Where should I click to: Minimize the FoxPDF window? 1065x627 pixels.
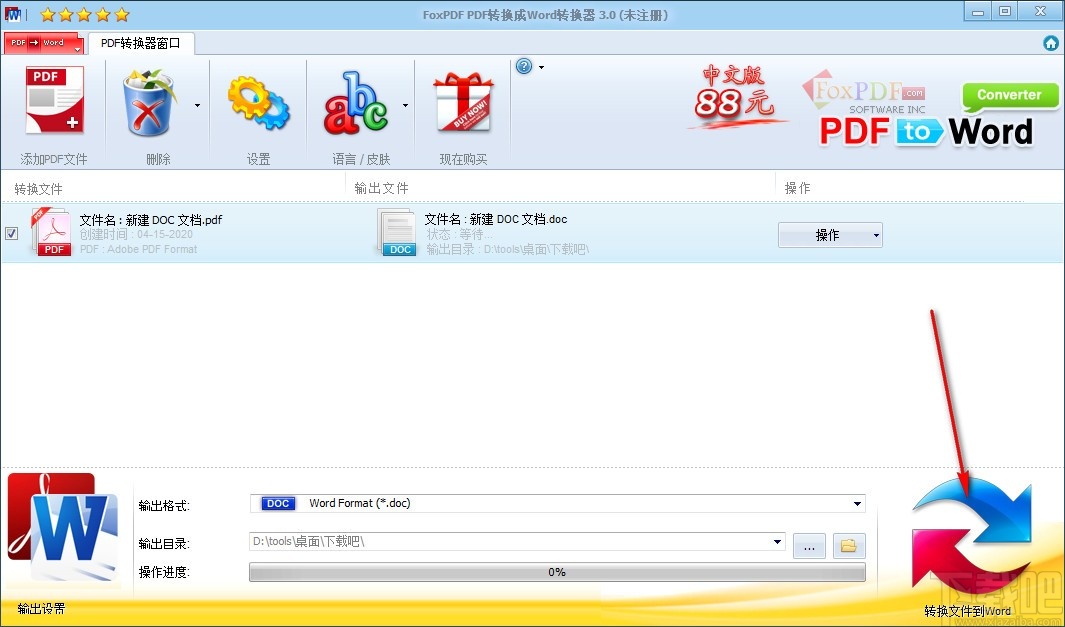[x=978, y=12]
